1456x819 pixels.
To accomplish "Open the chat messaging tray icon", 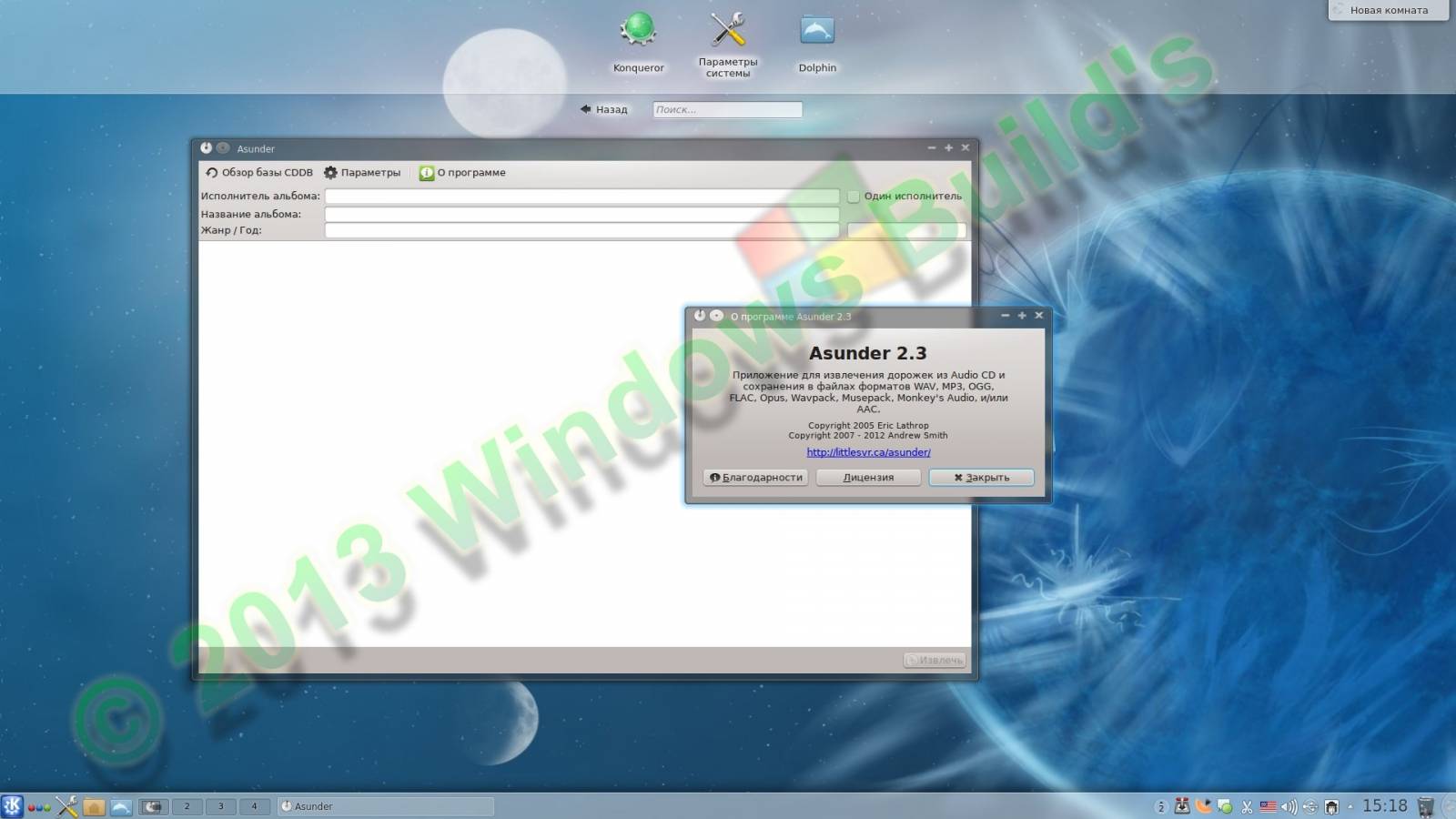I will [1225, 806].
